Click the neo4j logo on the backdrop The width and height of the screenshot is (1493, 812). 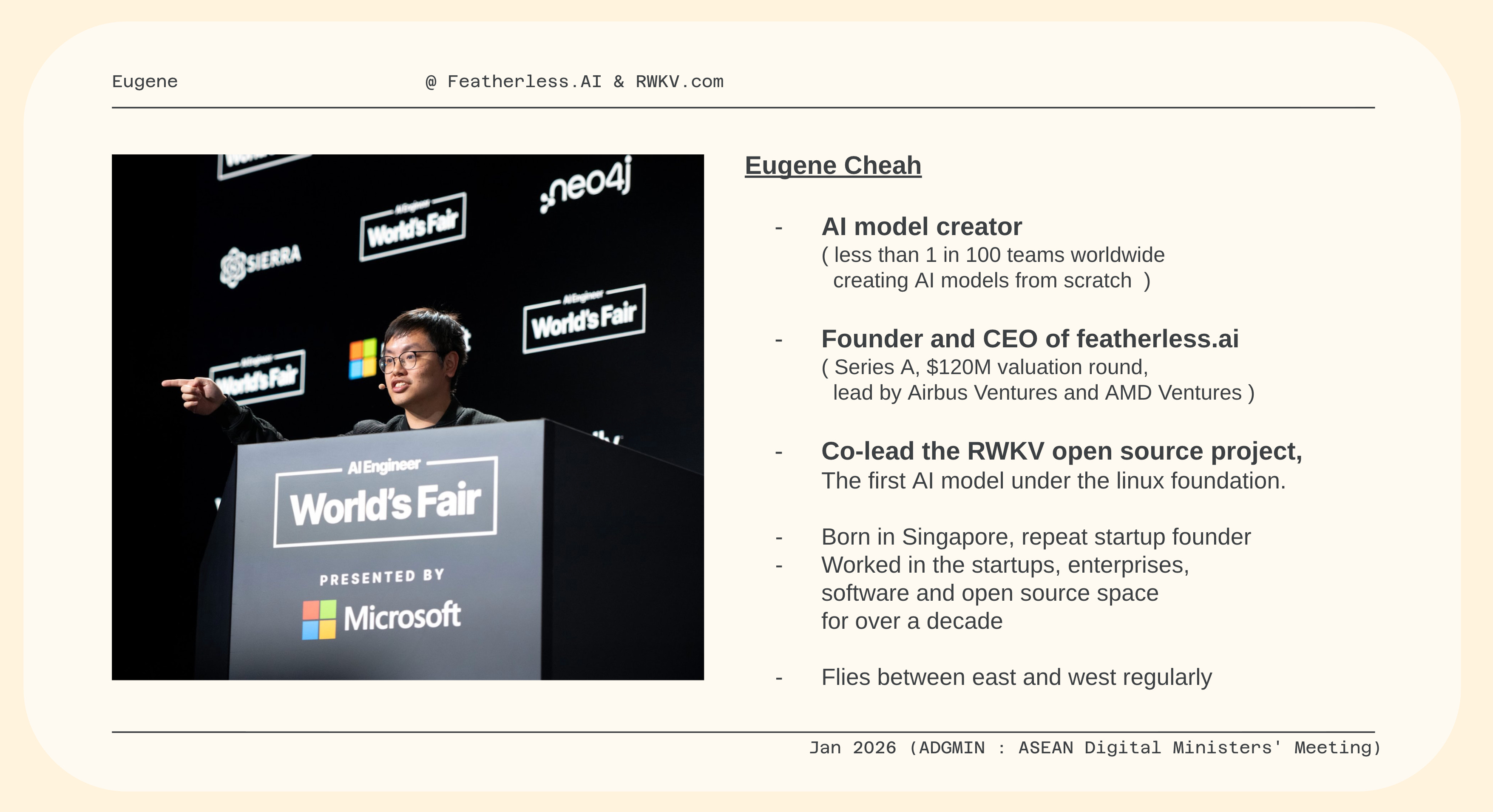click(x=585, y=185)
